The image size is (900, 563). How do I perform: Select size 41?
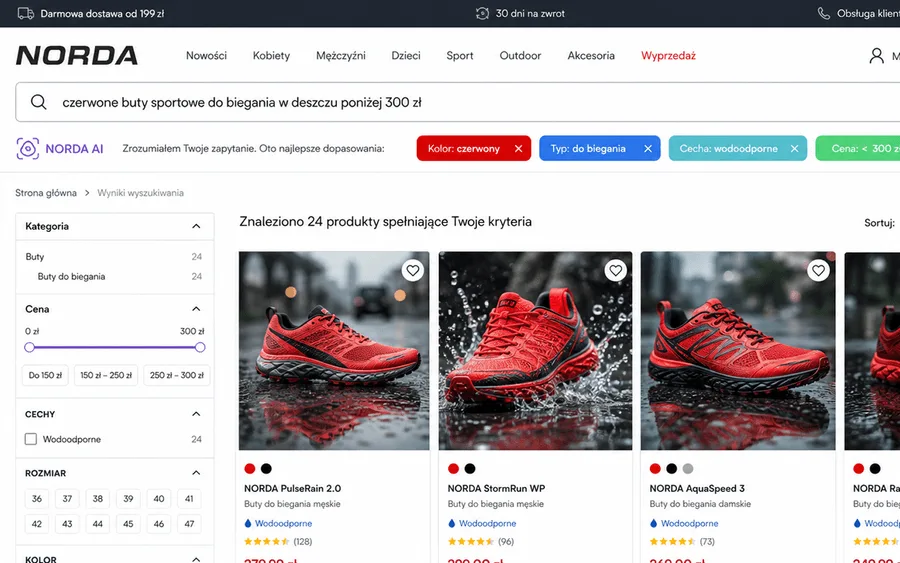point(189,499)
